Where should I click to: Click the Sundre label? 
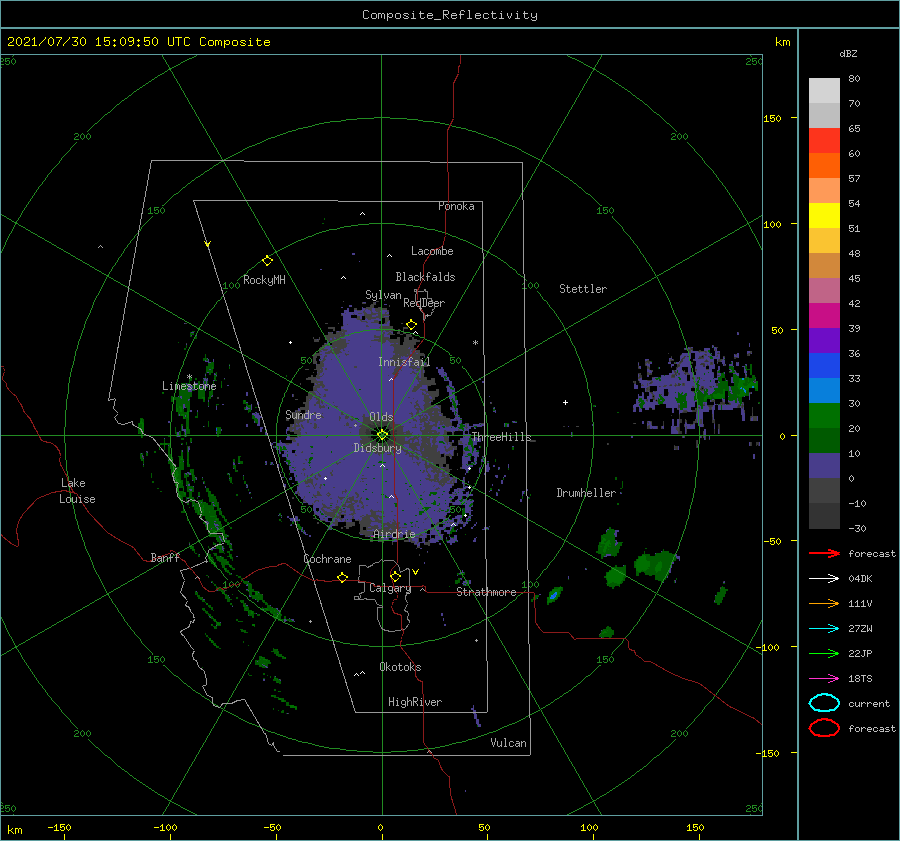point(303,414)
